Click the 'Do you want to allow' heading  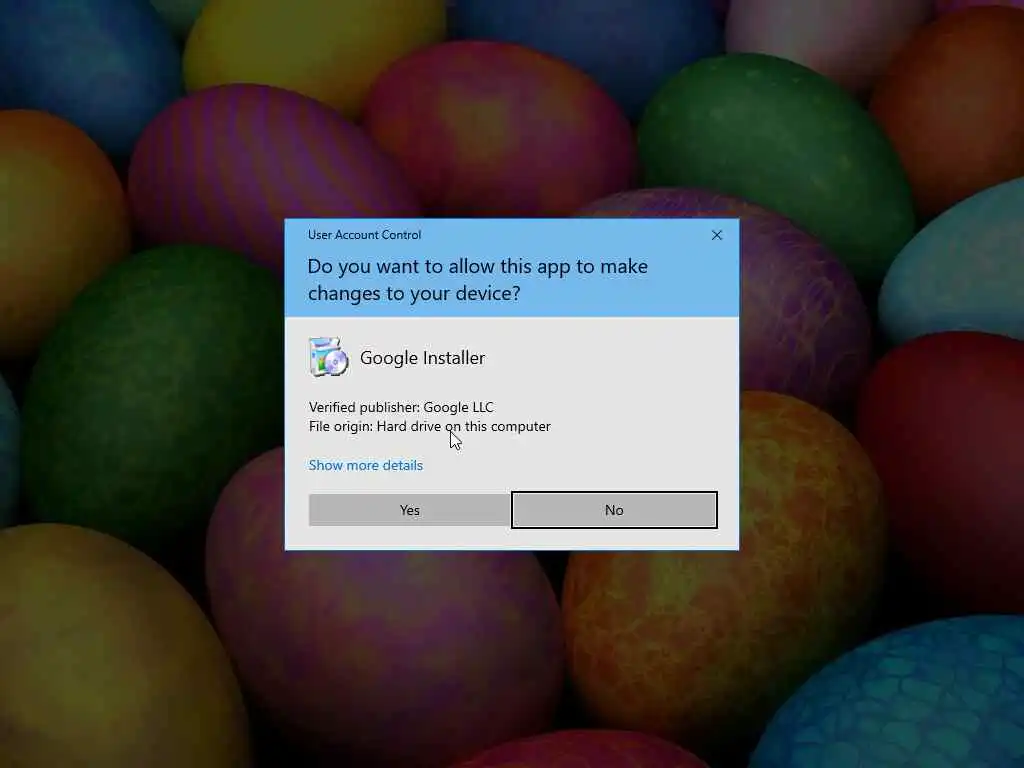pos(477,280)
